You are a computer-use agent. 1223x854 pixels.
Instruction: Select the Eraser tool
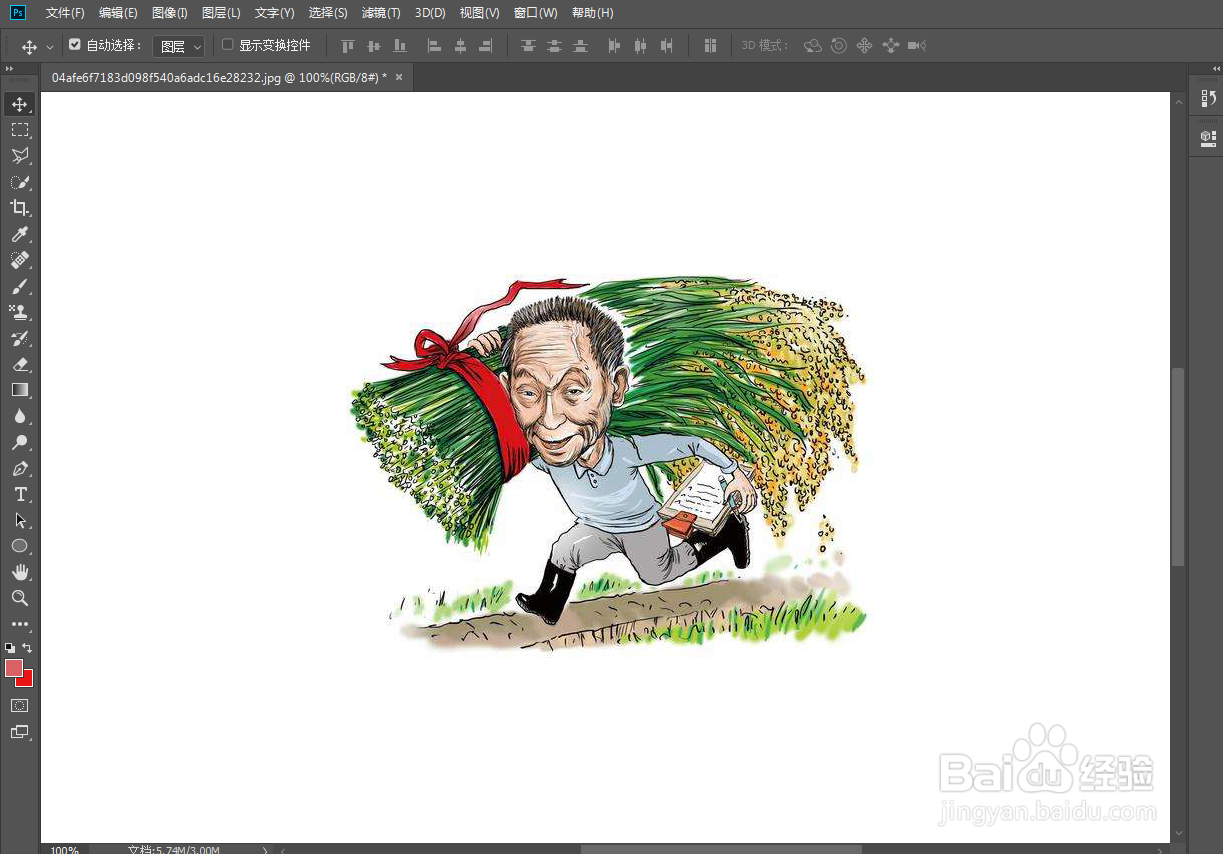click(20, 364)
